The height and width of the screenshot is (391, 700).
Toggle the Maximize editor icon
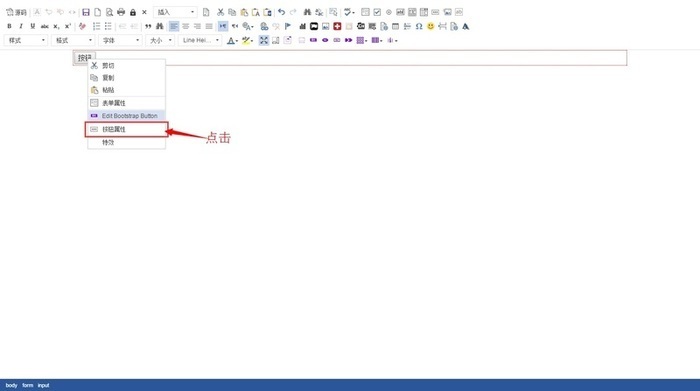pyautogui.click(x=264, y=40)
